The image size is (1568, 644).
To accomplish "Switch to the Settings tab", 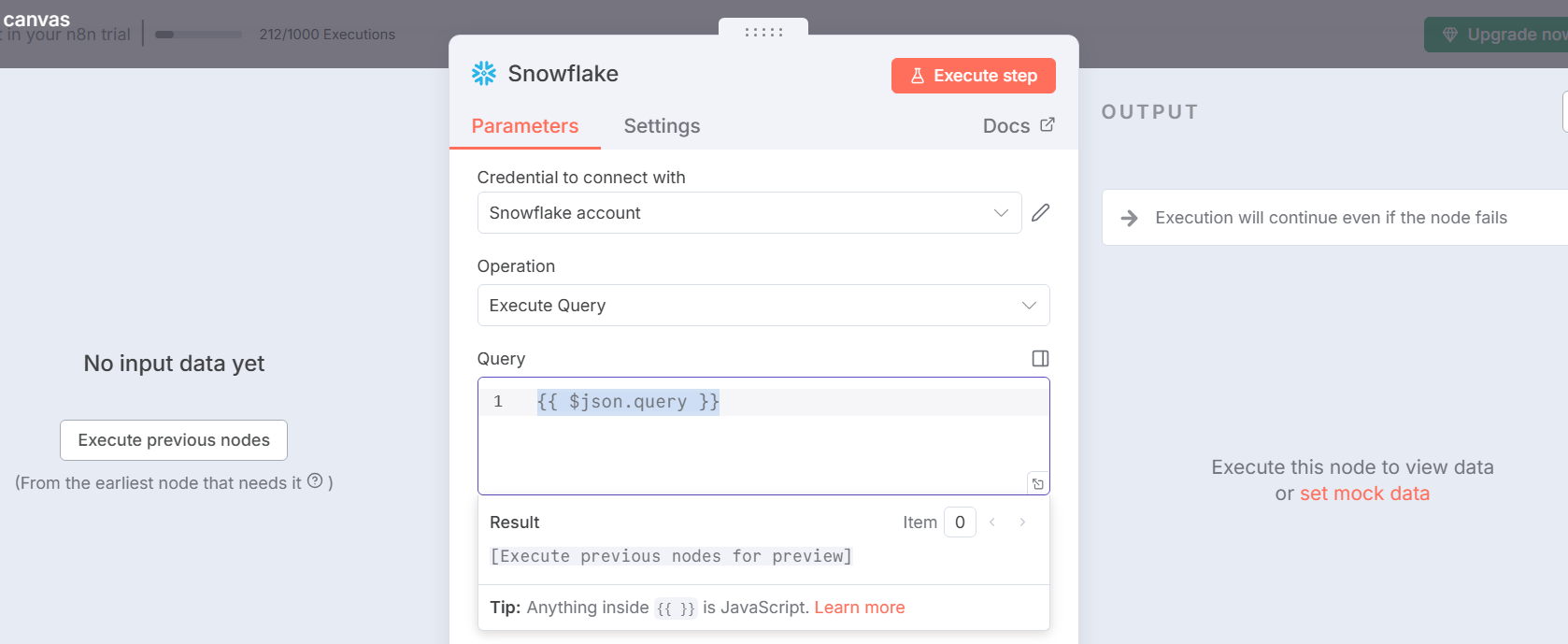I will (x=662, y=126).
